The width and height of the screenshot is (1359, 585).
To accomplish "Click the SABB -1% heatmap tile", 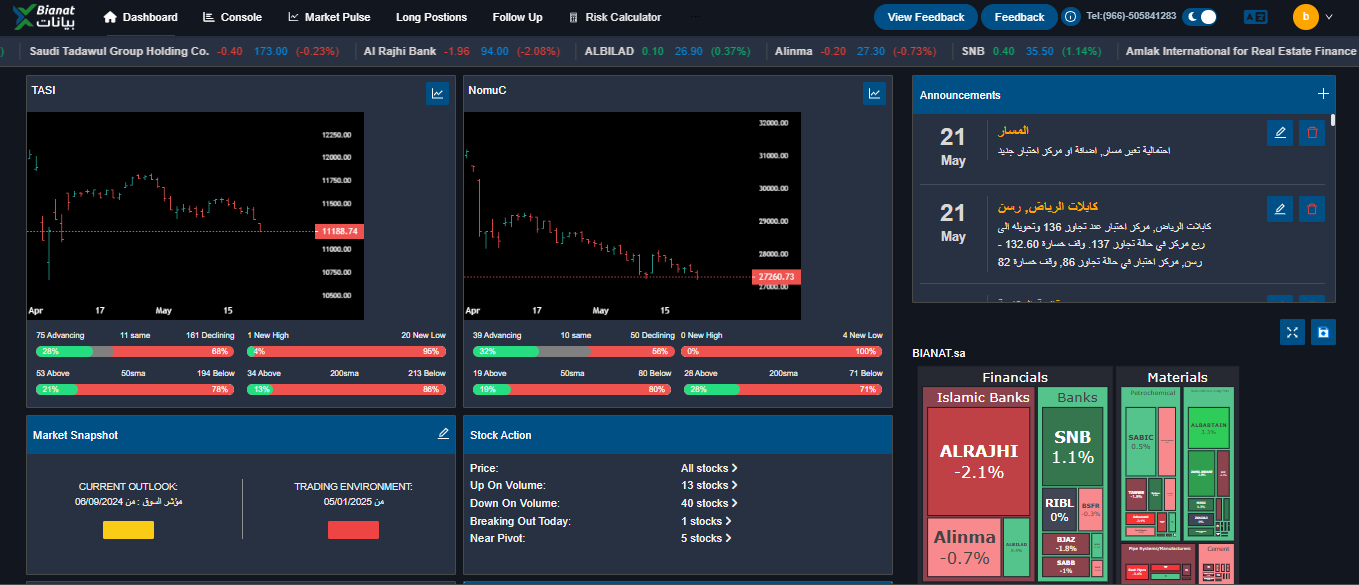I will pyautogui.click(x=1066, y=566).
